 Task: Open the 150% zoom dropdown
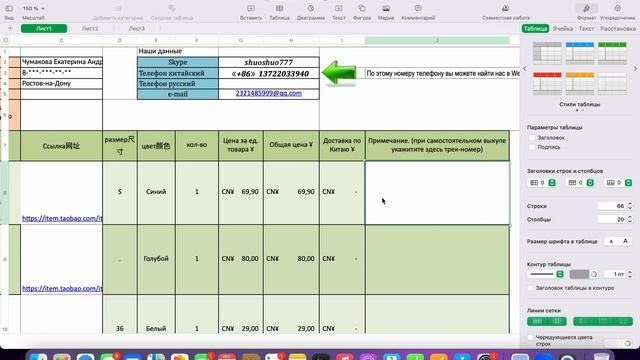pyautogui.click(x=33, y=9)
